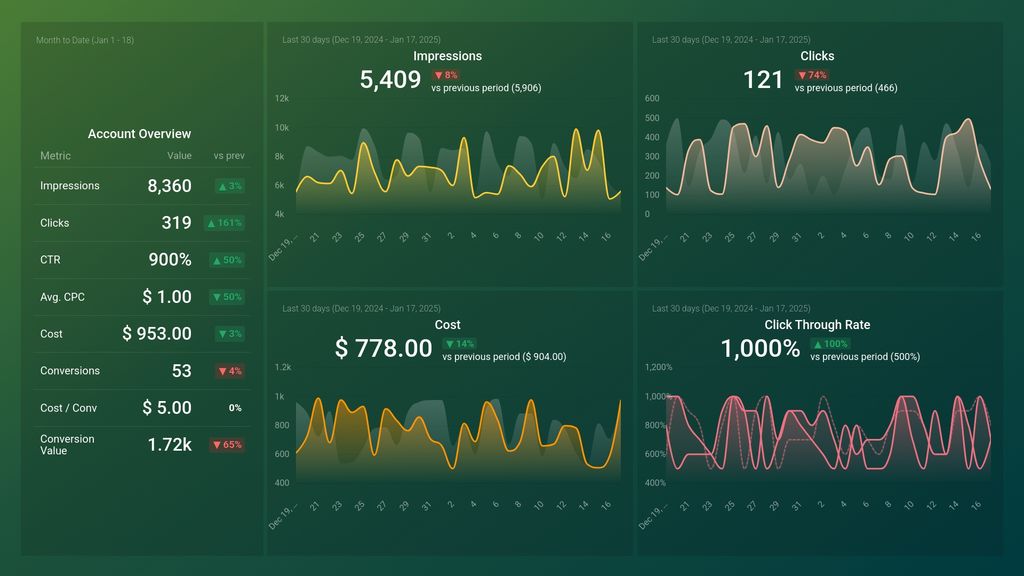The image size is (1024, 576).
Task: Click the Clicks 161% change badge
Action: coord(225,223)
